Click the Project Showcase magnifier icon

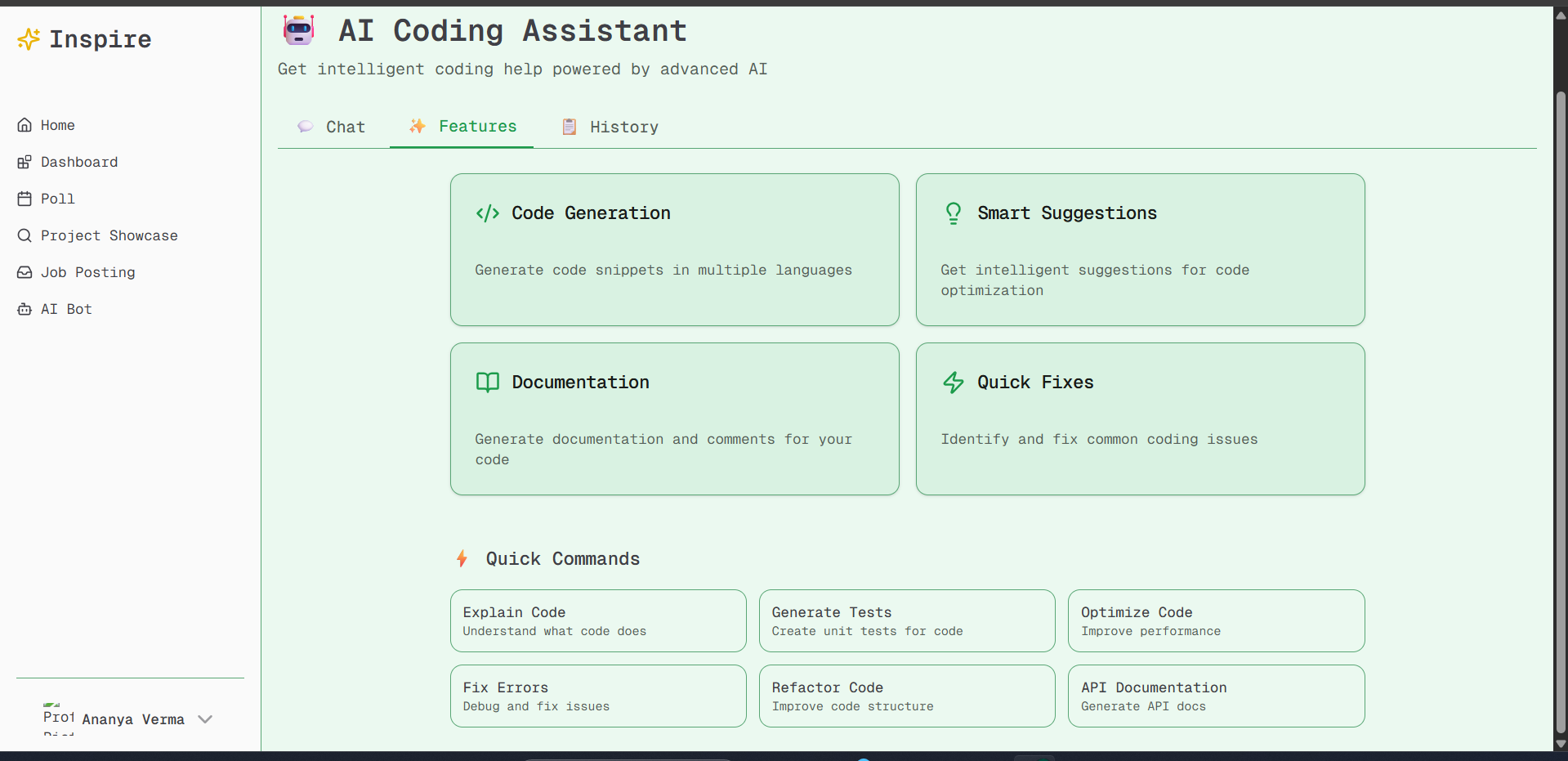pos(24,235)
